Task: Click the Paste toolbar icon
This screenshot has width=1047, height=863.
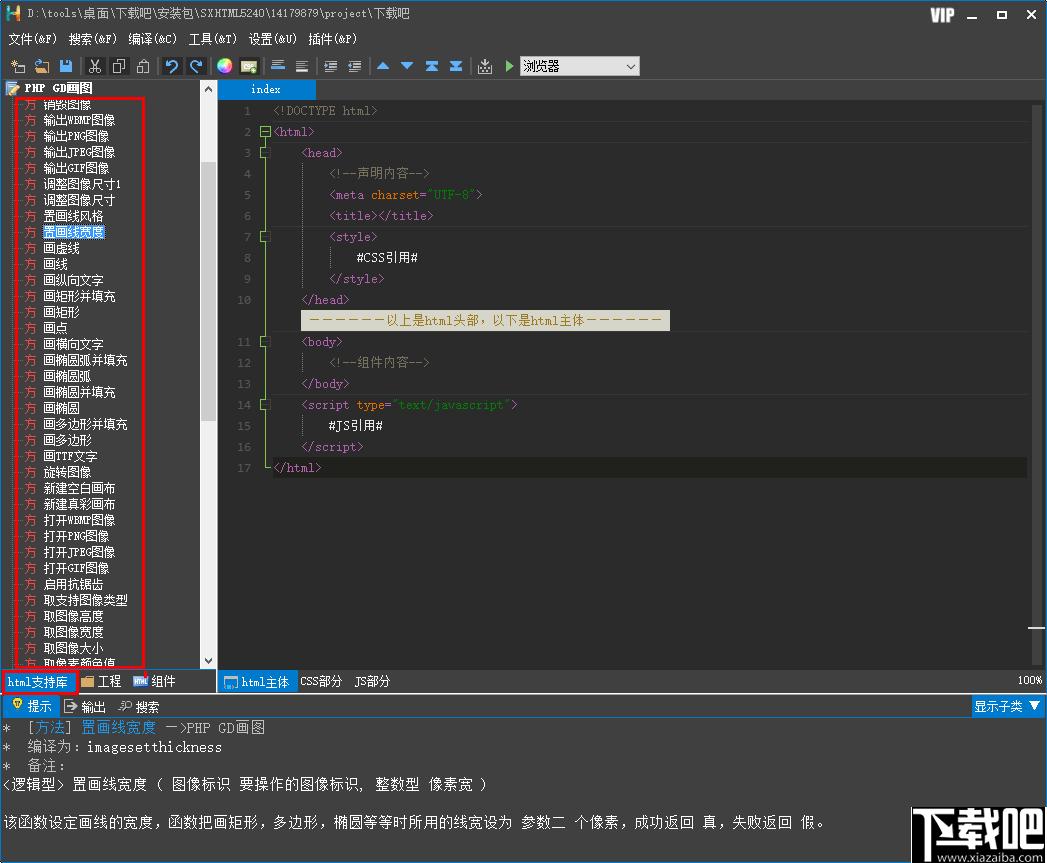Action: click(x=143, y=66)
